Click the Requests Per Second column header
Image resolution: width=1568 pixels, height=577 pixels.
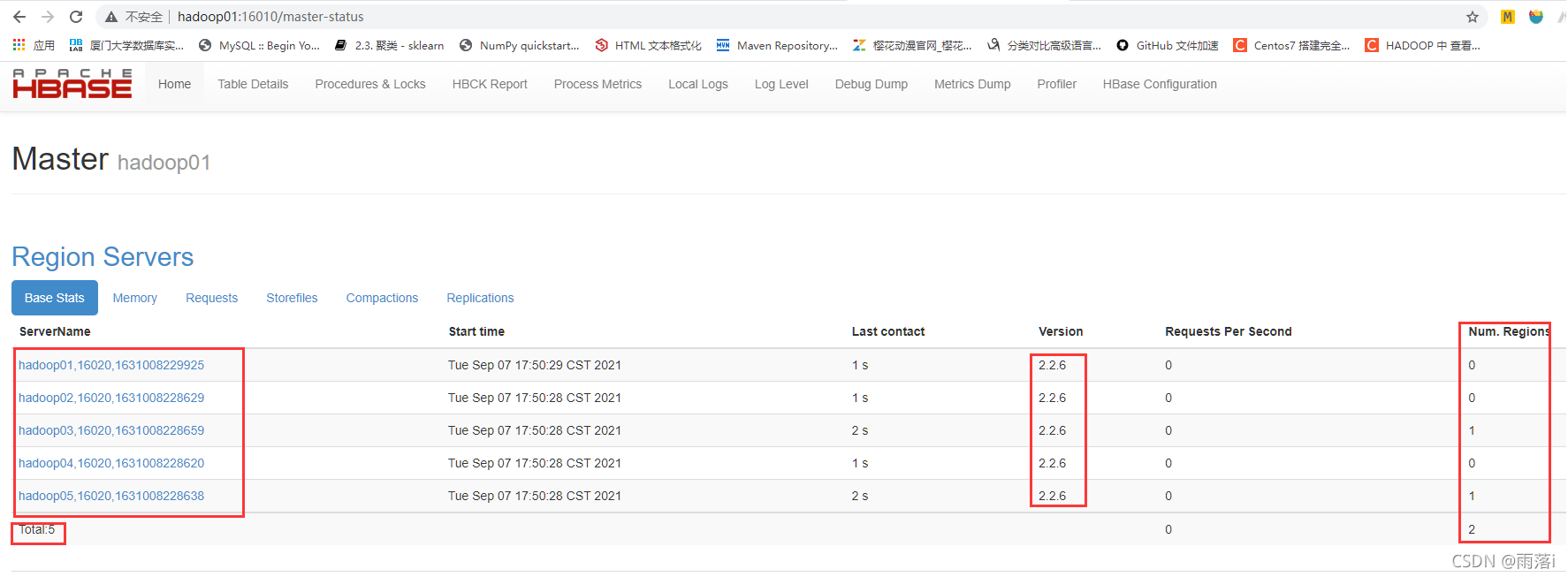point(1229,331)
